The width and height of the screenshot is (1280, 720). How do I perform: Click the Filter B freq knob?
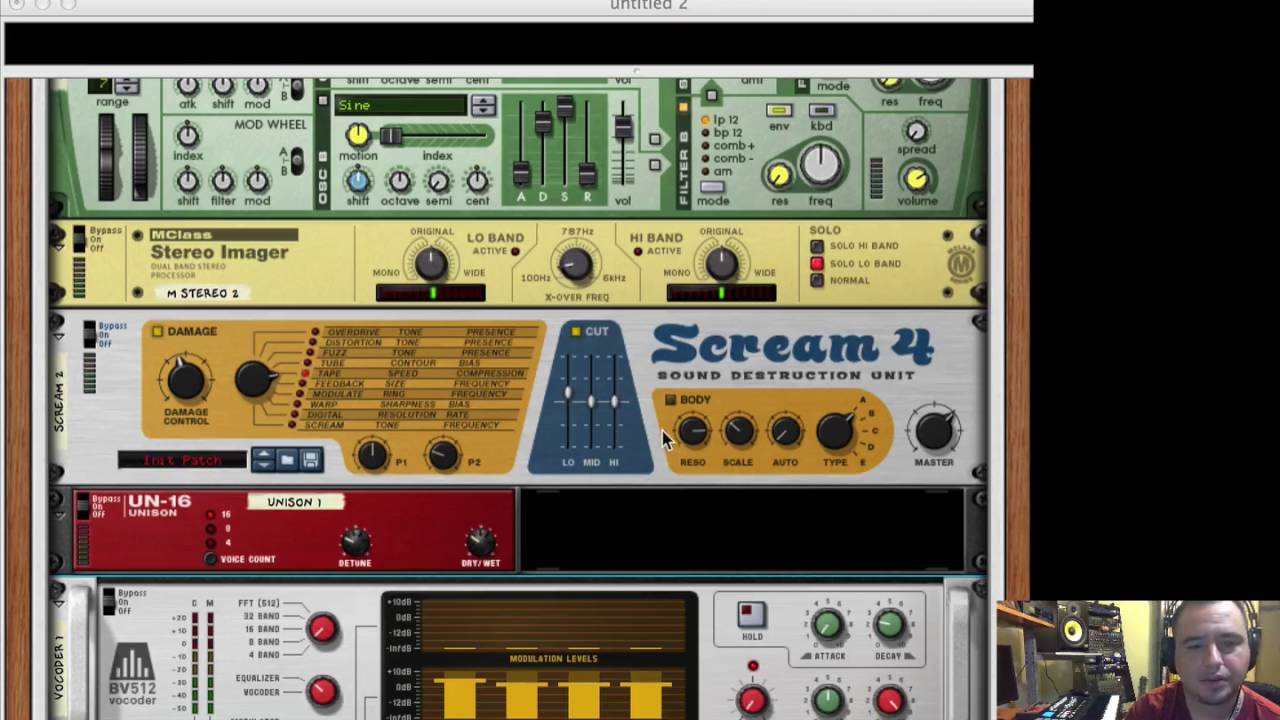tap(821, 165)
